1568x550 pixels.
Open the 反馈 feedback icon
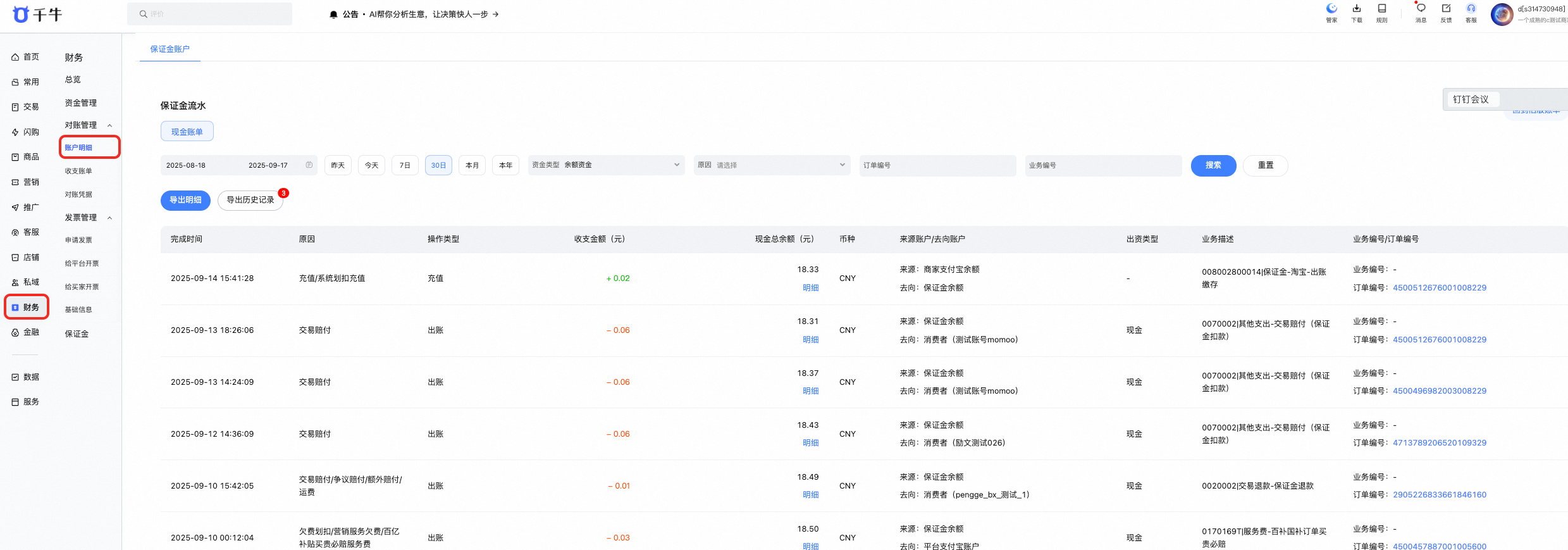(x=1446, y=8)
